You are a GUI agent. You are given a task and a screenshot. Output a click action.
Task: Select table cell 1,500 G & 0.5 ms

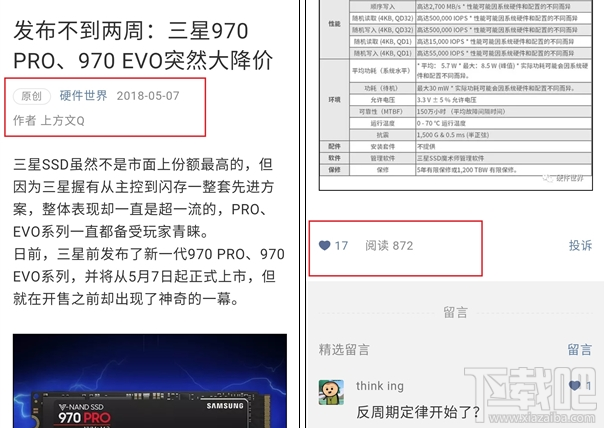(x=453, y=135)
